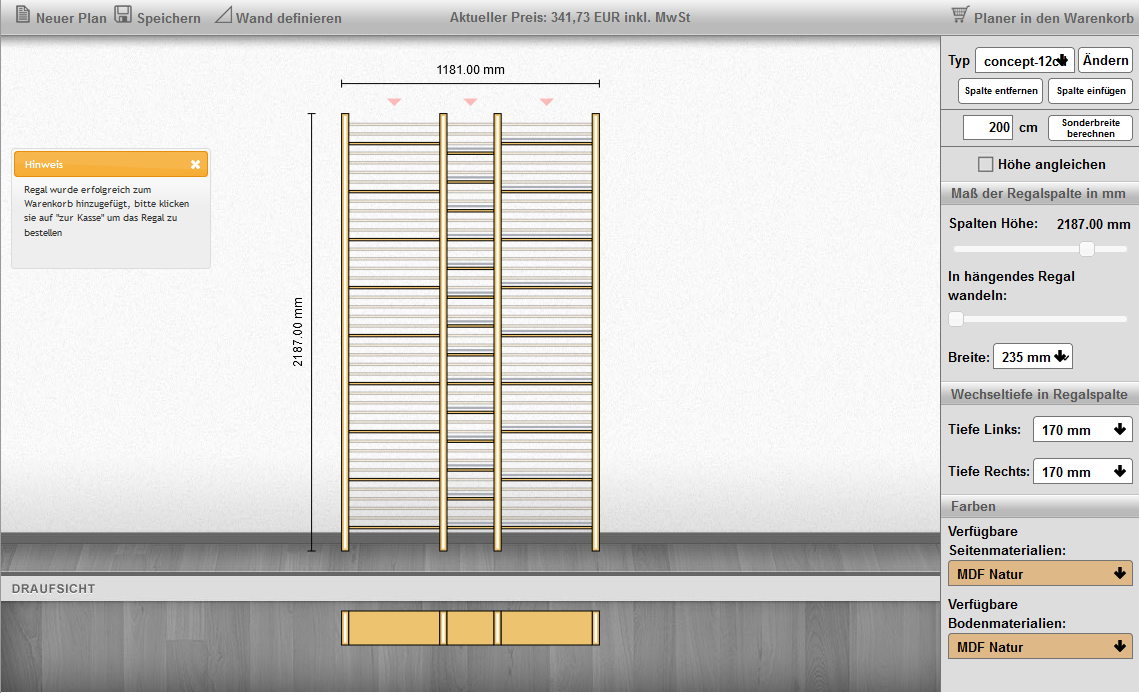Click the Wand definieren triangle icon
The width and height of the screenshot is (1139, 693).
(x=223, y=15)
